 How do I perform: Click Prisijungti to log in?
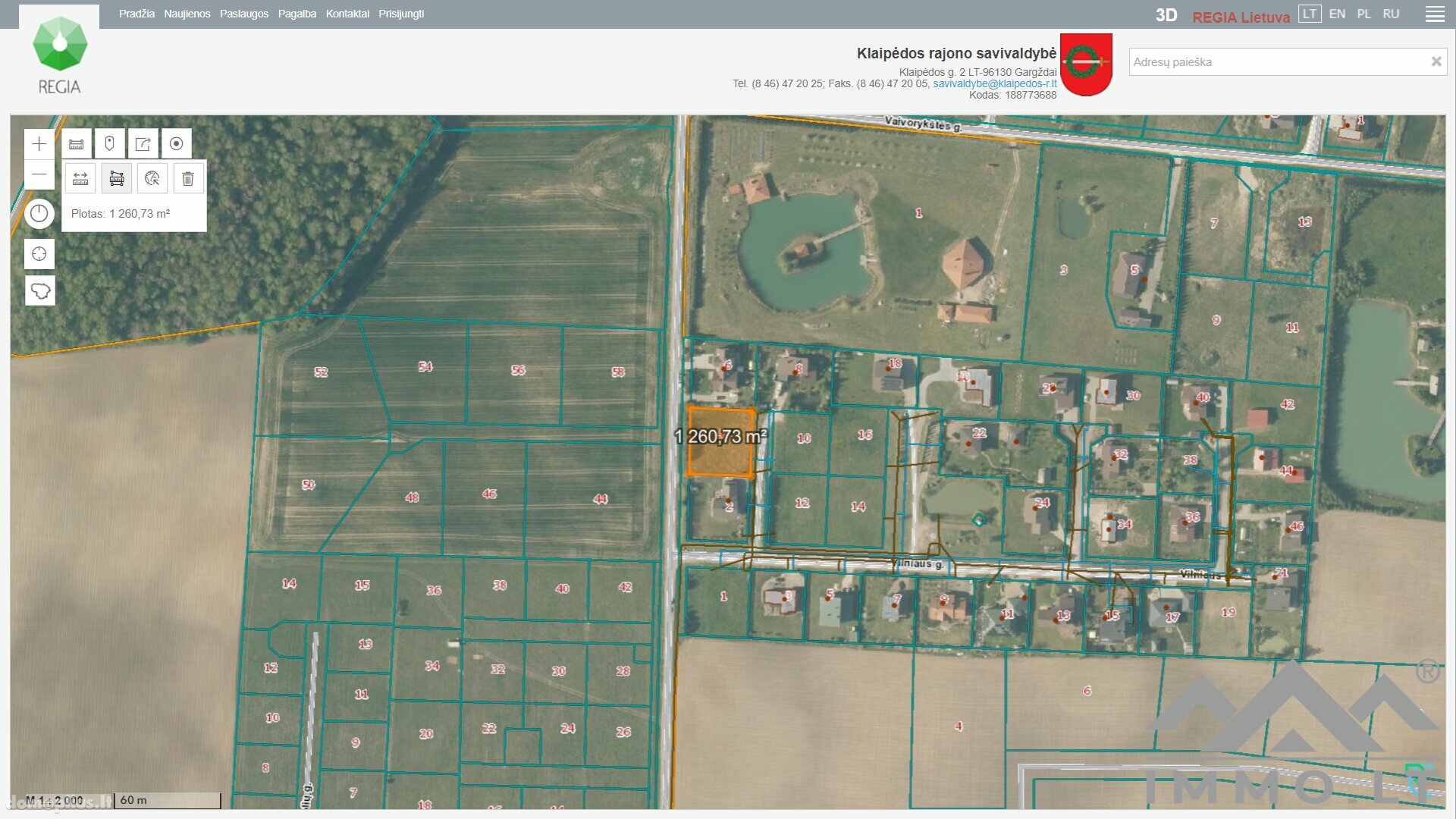[x=401, y=14]
